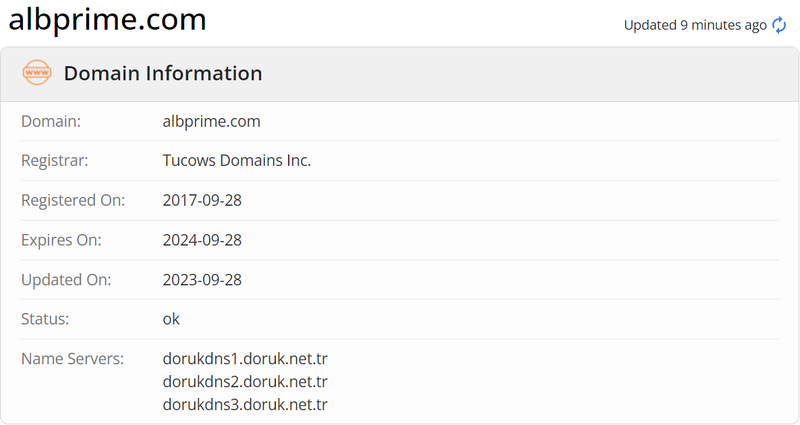Click the albprime.com page title

point(108,20)
